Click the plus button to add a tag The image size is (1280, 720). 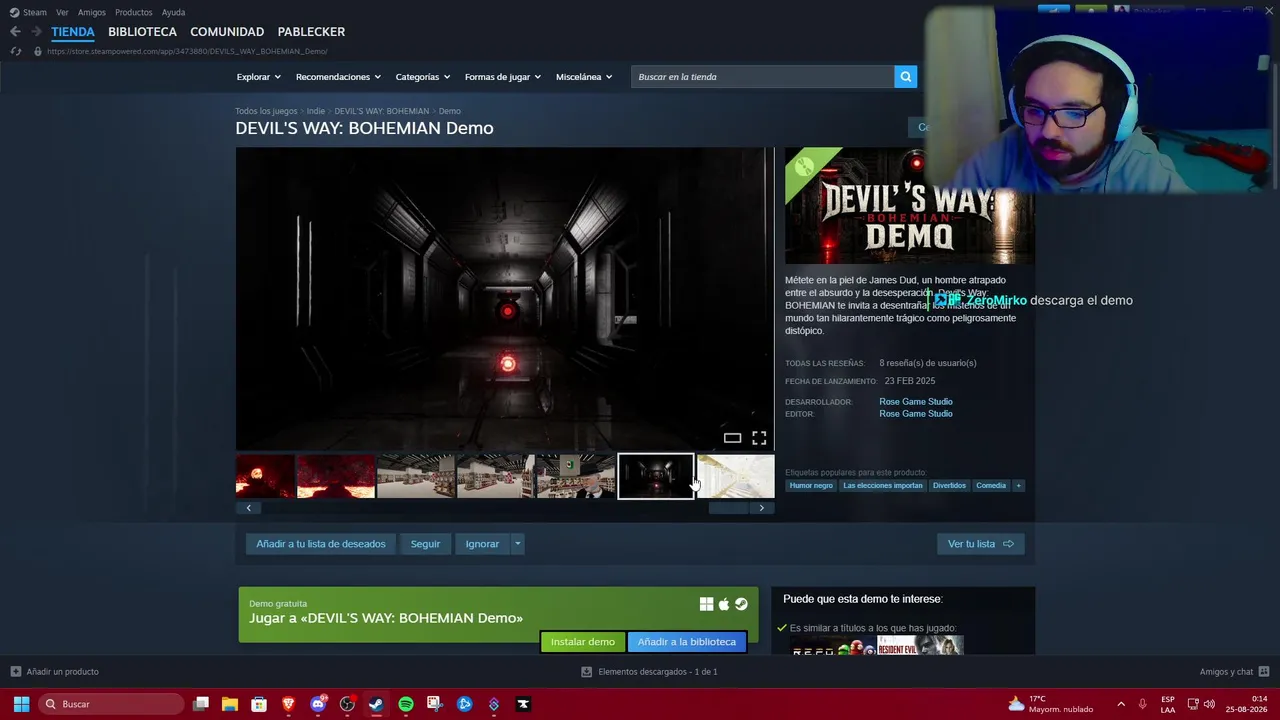pos(1018,486)
